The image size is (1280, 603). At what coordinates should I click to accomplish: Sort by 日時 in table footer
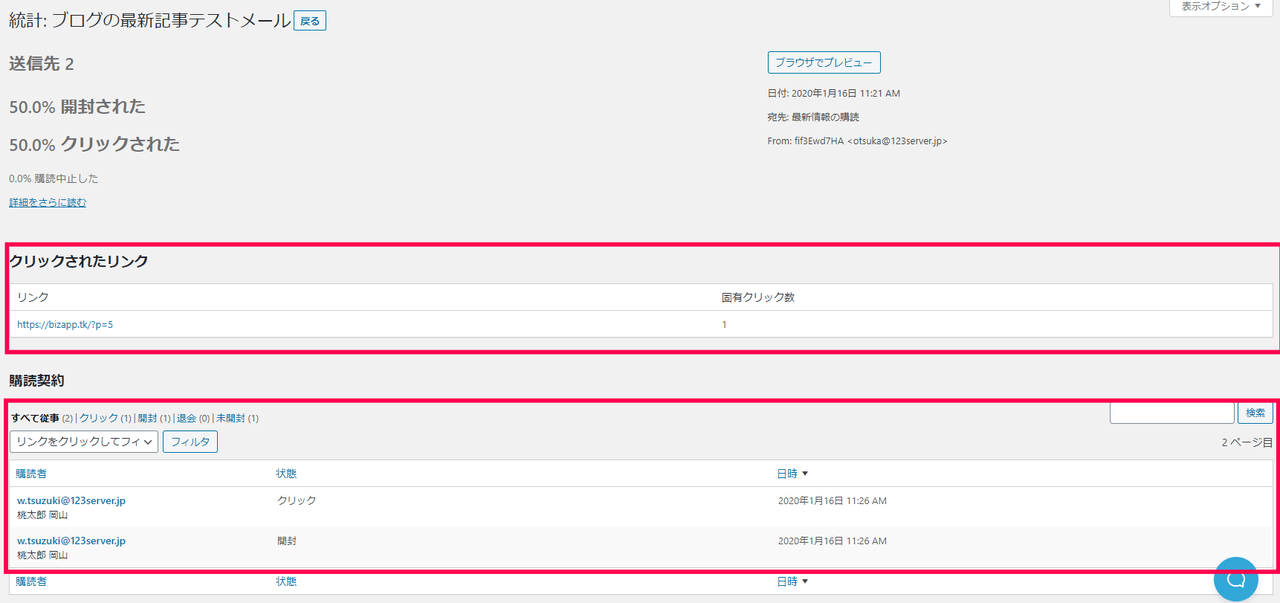[x=792, y=581]
